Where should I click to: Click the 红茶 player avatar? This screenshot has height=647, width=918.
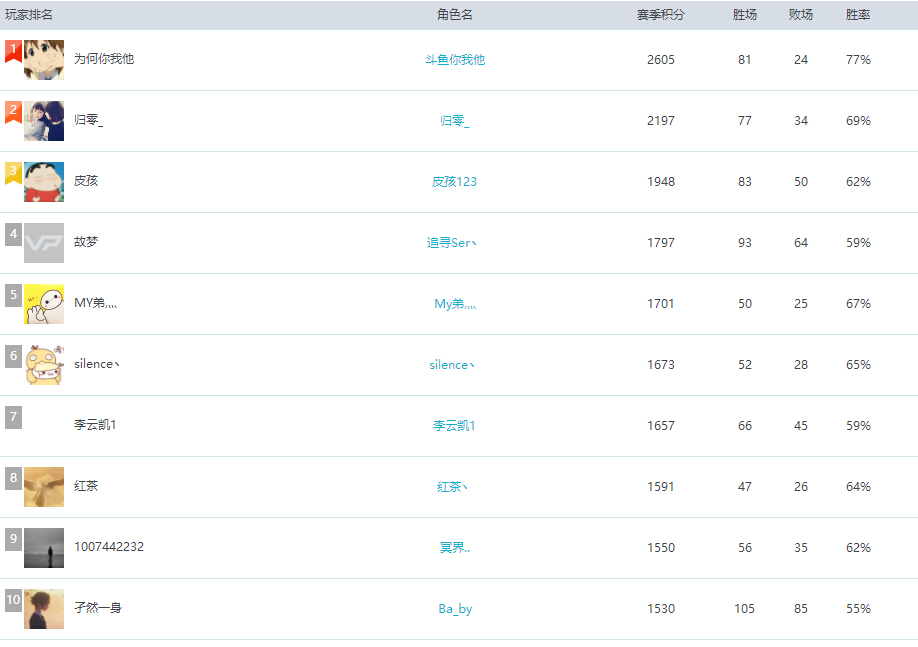(44, 487)
